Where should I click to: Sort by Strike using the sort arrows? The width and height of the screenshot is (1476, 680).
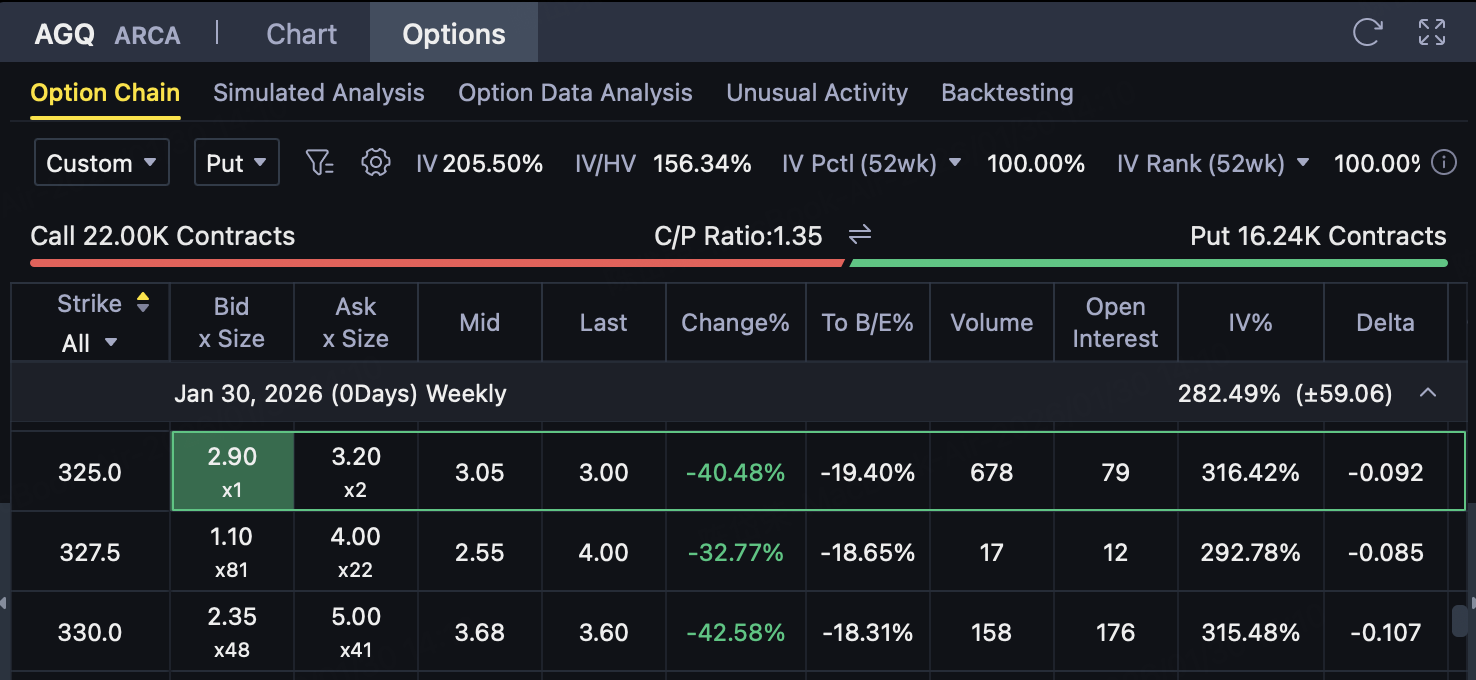click(143, 303)
